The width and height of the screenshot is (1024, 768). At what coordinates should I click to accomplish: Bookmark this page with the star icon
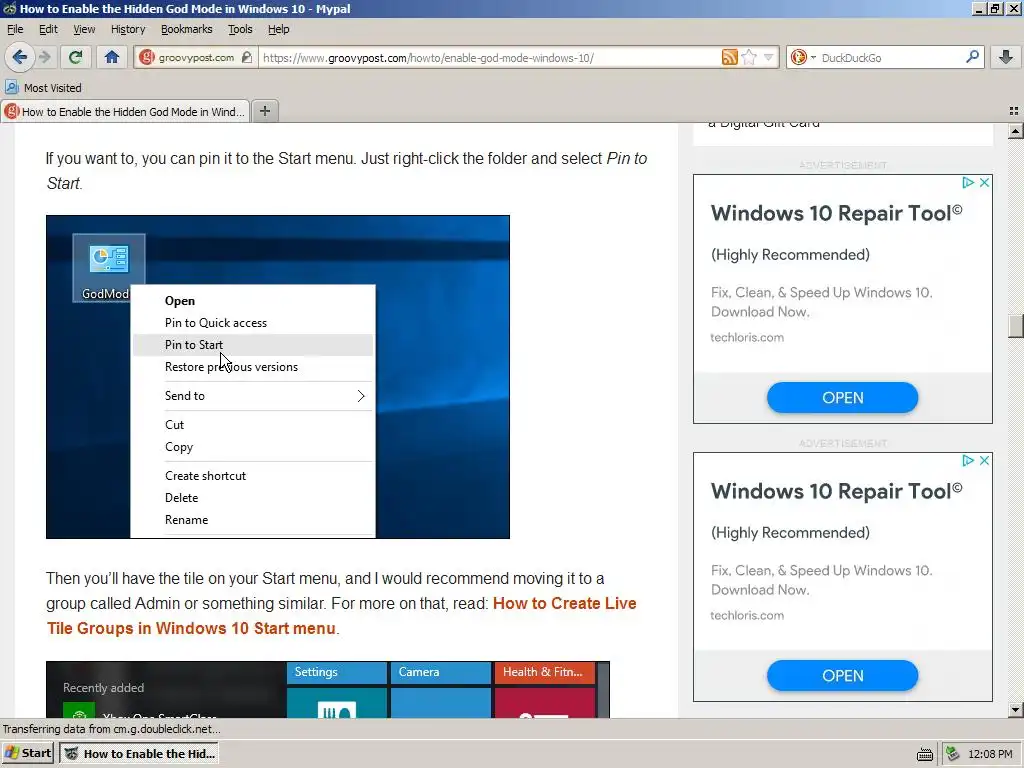(749, 57)
